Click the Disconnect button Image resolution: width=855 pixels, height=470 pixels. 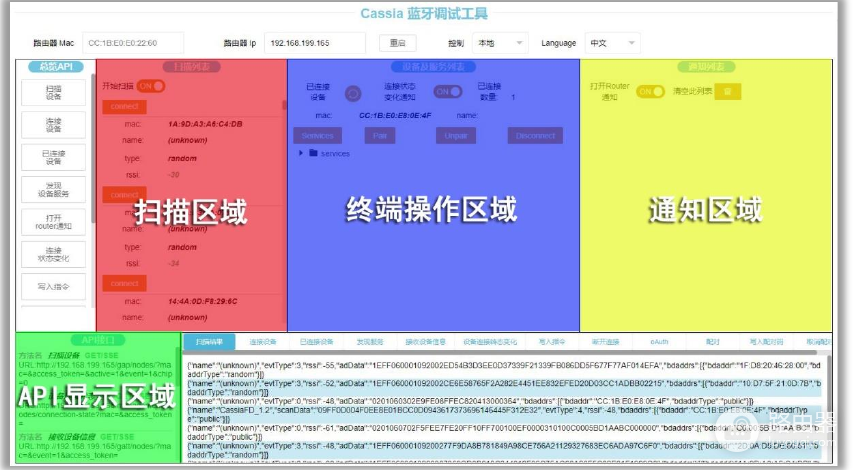535,136
